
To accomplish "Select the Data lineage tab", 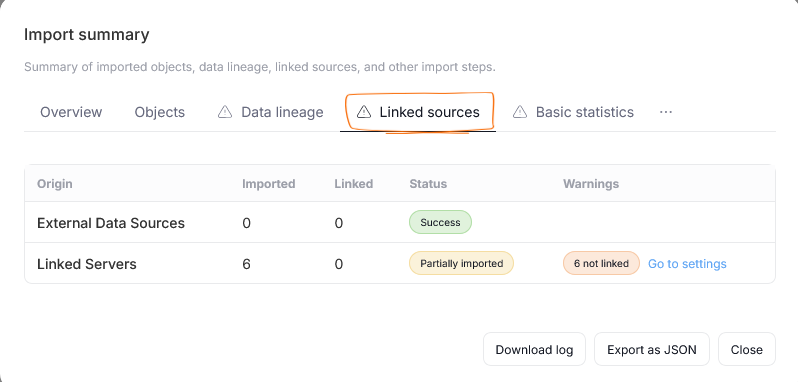I will coord(270,112).
